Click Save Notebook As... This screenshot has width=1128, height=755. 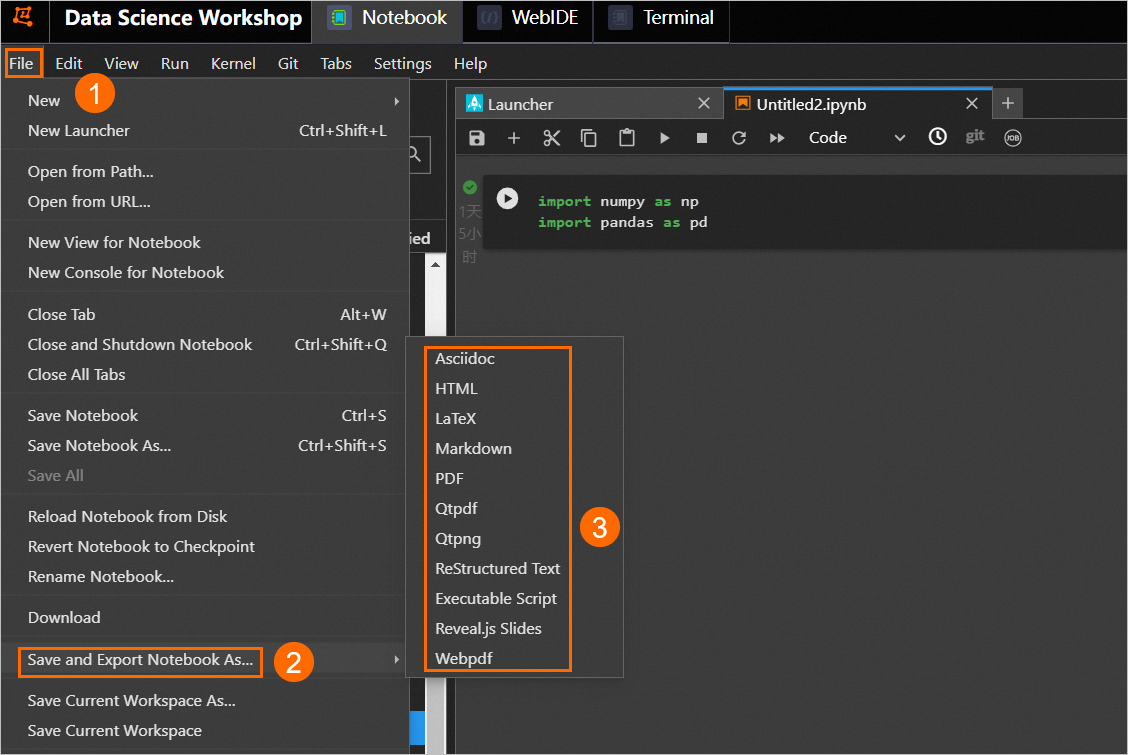pyautogui.click(x=205, y=446)
